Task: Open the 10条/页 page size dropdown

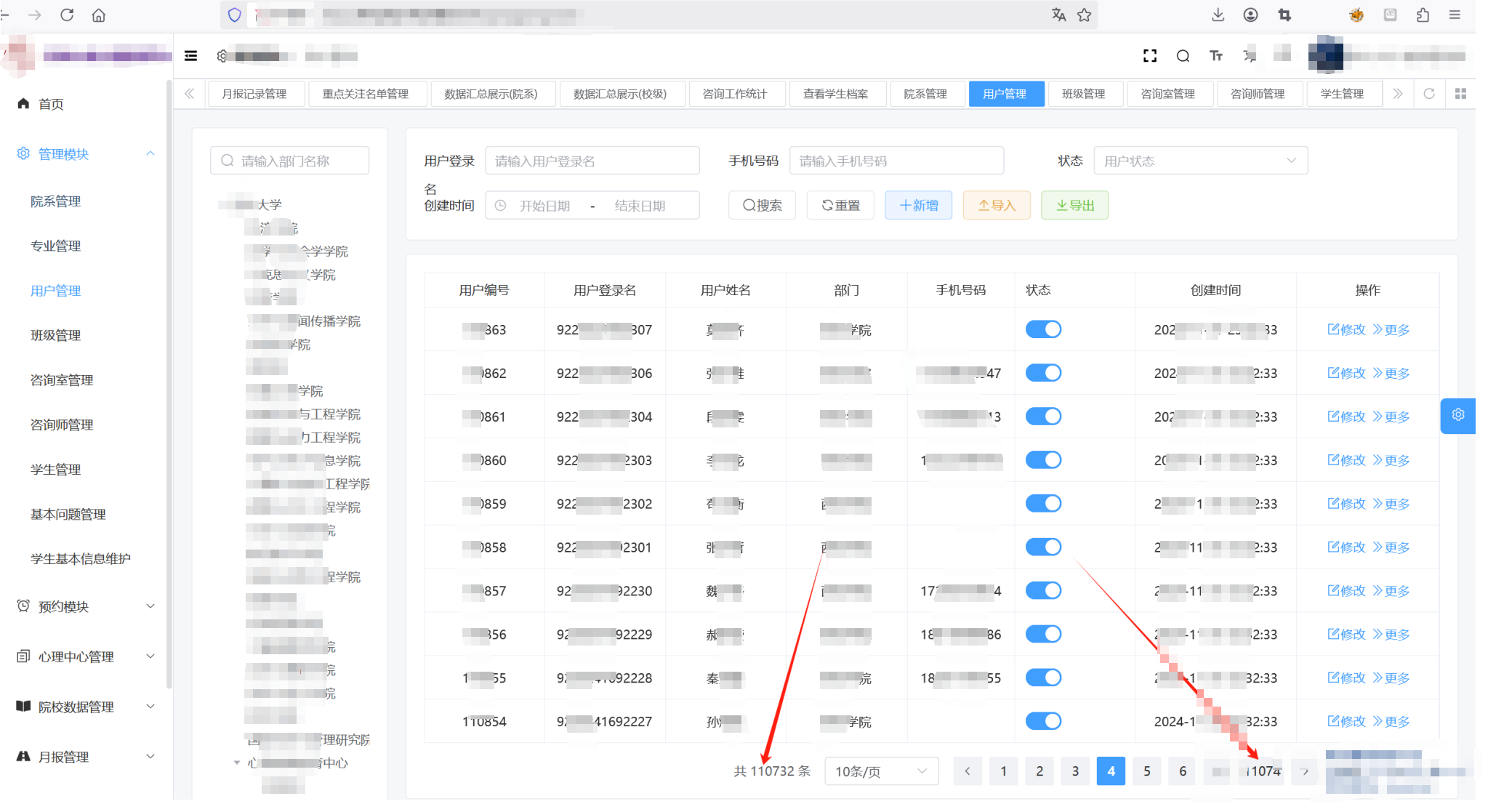Action: 881,771
